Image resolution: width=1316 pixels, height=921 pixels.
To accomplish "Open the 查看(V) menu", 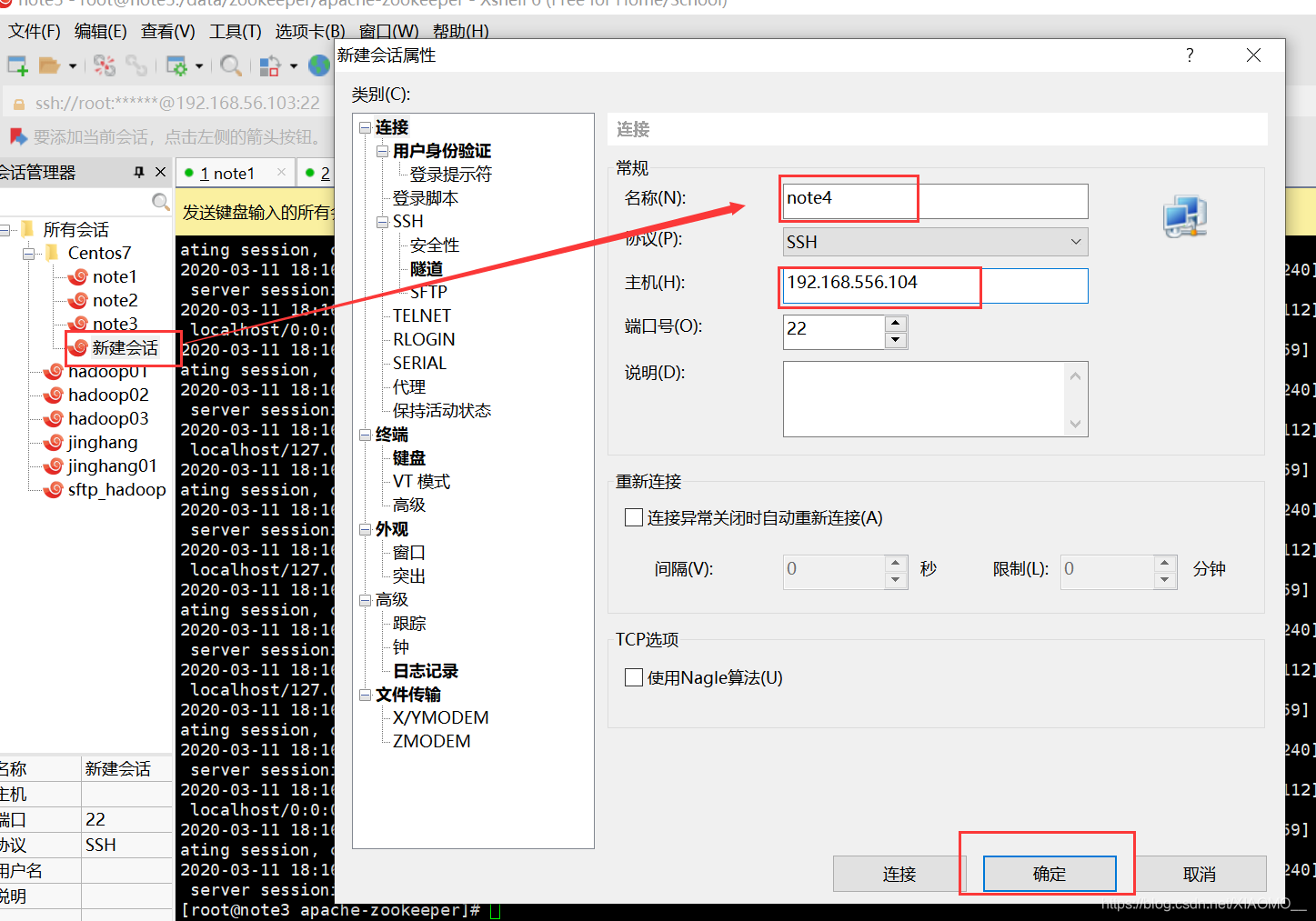I will 168,32.
